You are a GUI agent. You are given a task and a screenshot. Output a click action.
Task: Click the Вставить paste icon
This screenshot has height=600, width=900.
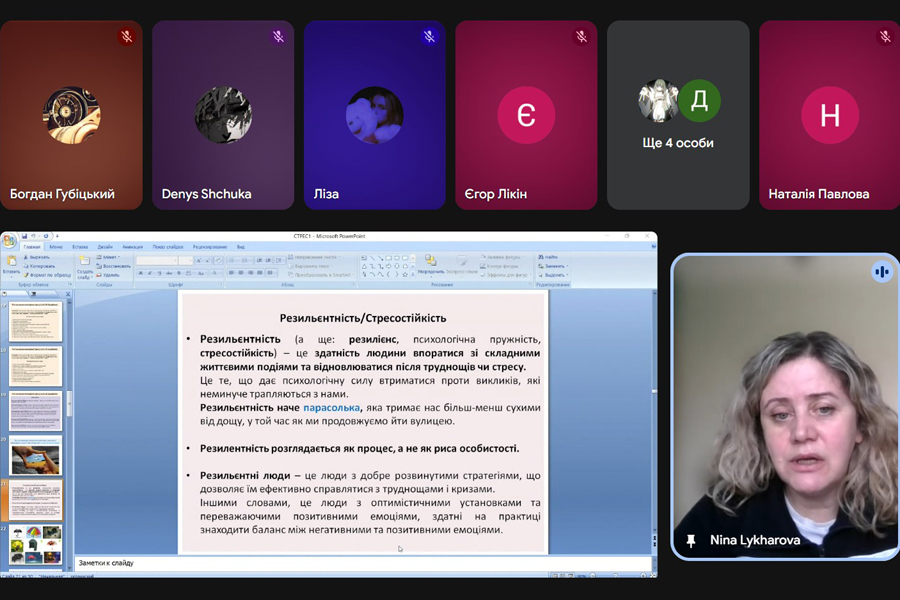click(12, 261)
